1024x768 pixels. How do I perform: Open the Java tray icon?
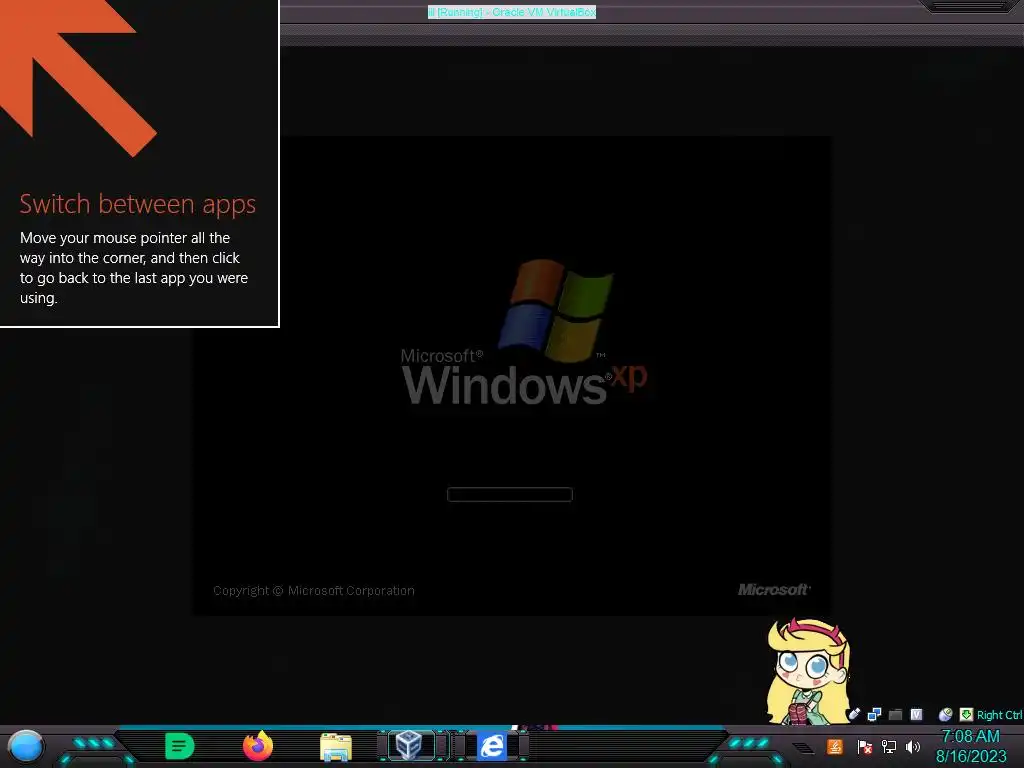[835, 746]
